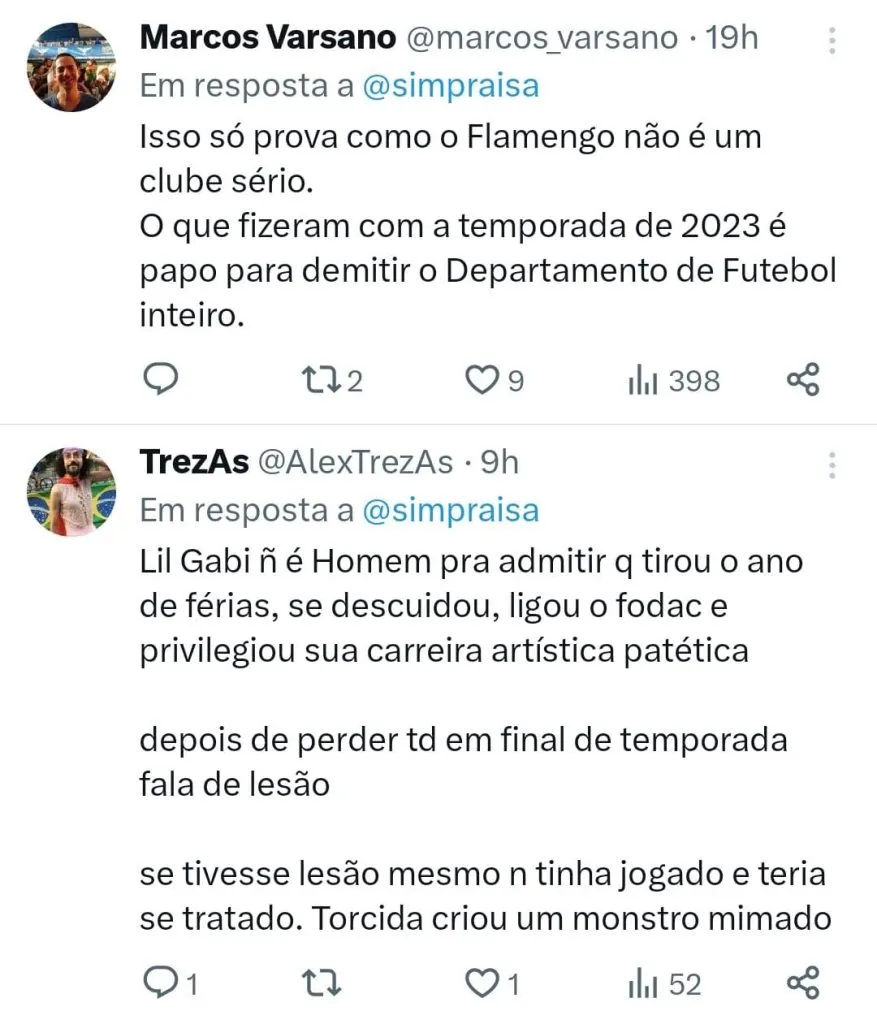
Task: Open Marcos Varsano's profile picture
Action: pyautogui.click(x=71, y=66)
